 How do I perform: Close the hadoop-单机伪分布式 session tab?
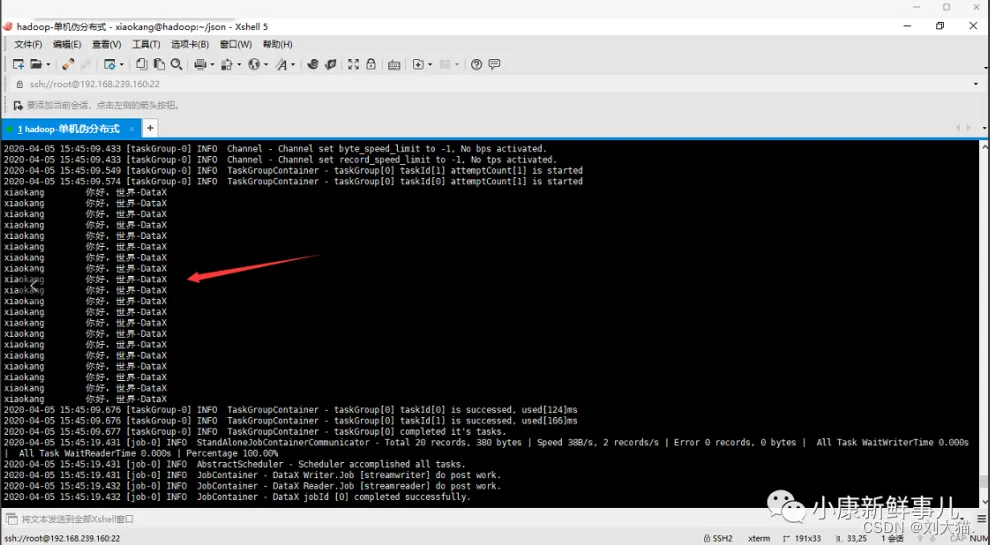tap(132, 129)
